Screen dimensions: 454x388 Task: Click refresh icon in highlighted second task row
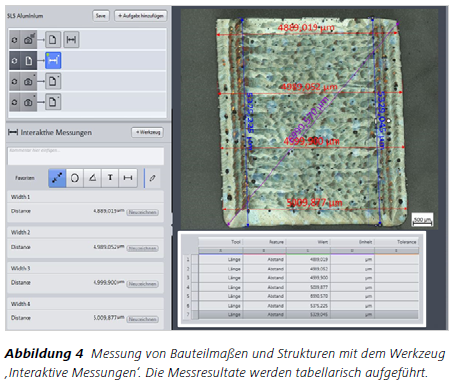point(14,61)
